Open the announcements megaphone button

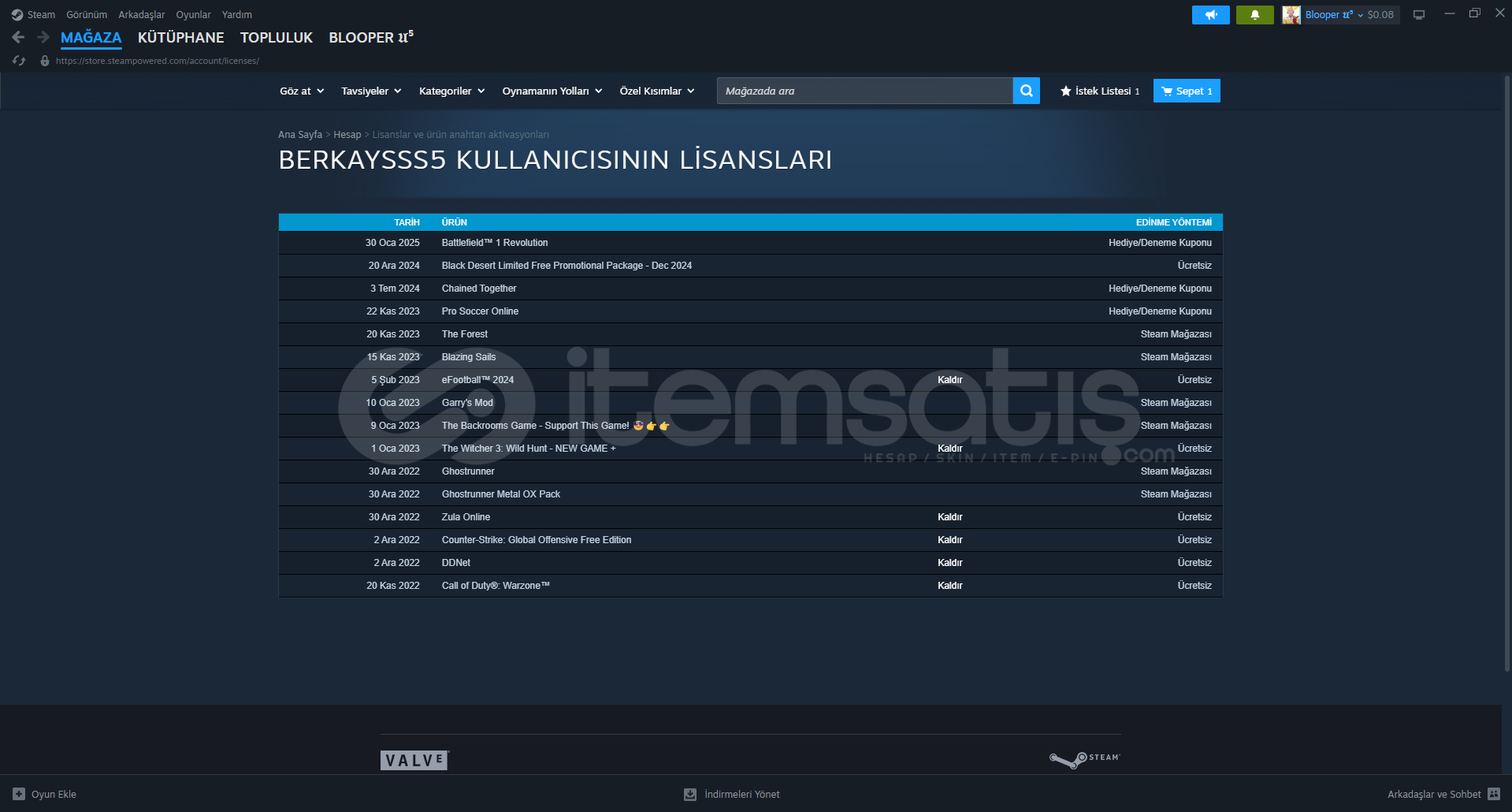click(1211, 15)
